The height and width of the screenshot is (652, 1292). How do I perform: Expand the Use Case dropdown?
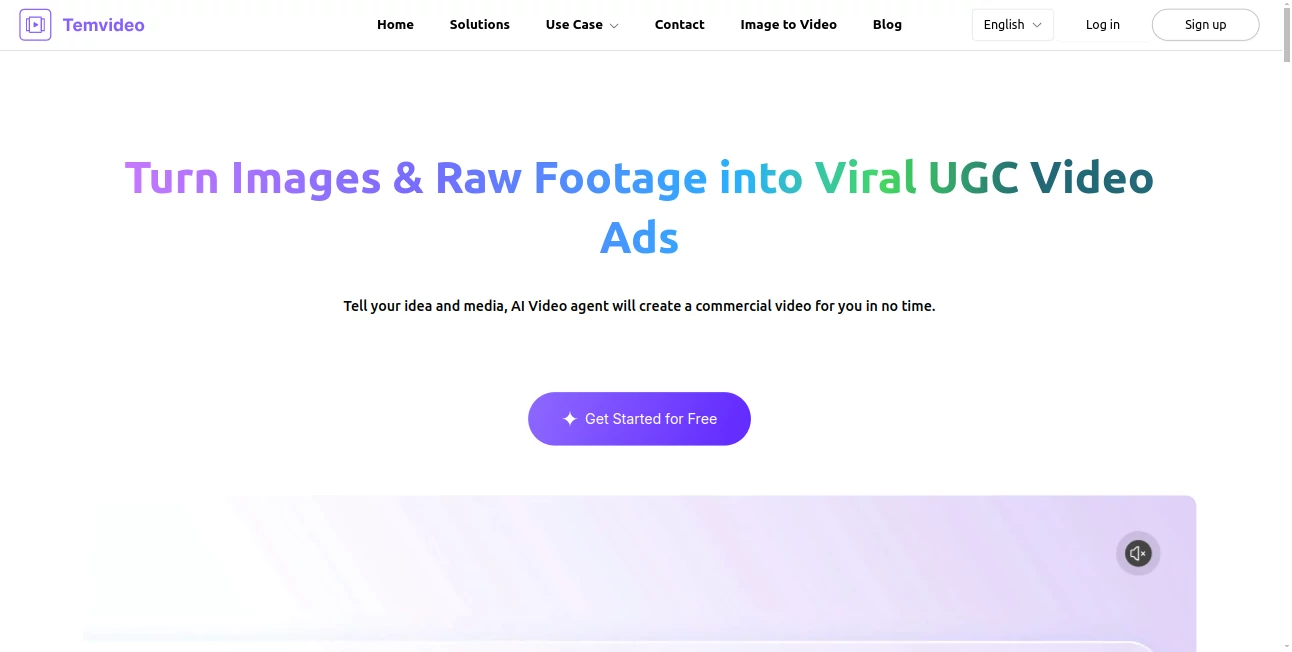click(x=582, y=25)
